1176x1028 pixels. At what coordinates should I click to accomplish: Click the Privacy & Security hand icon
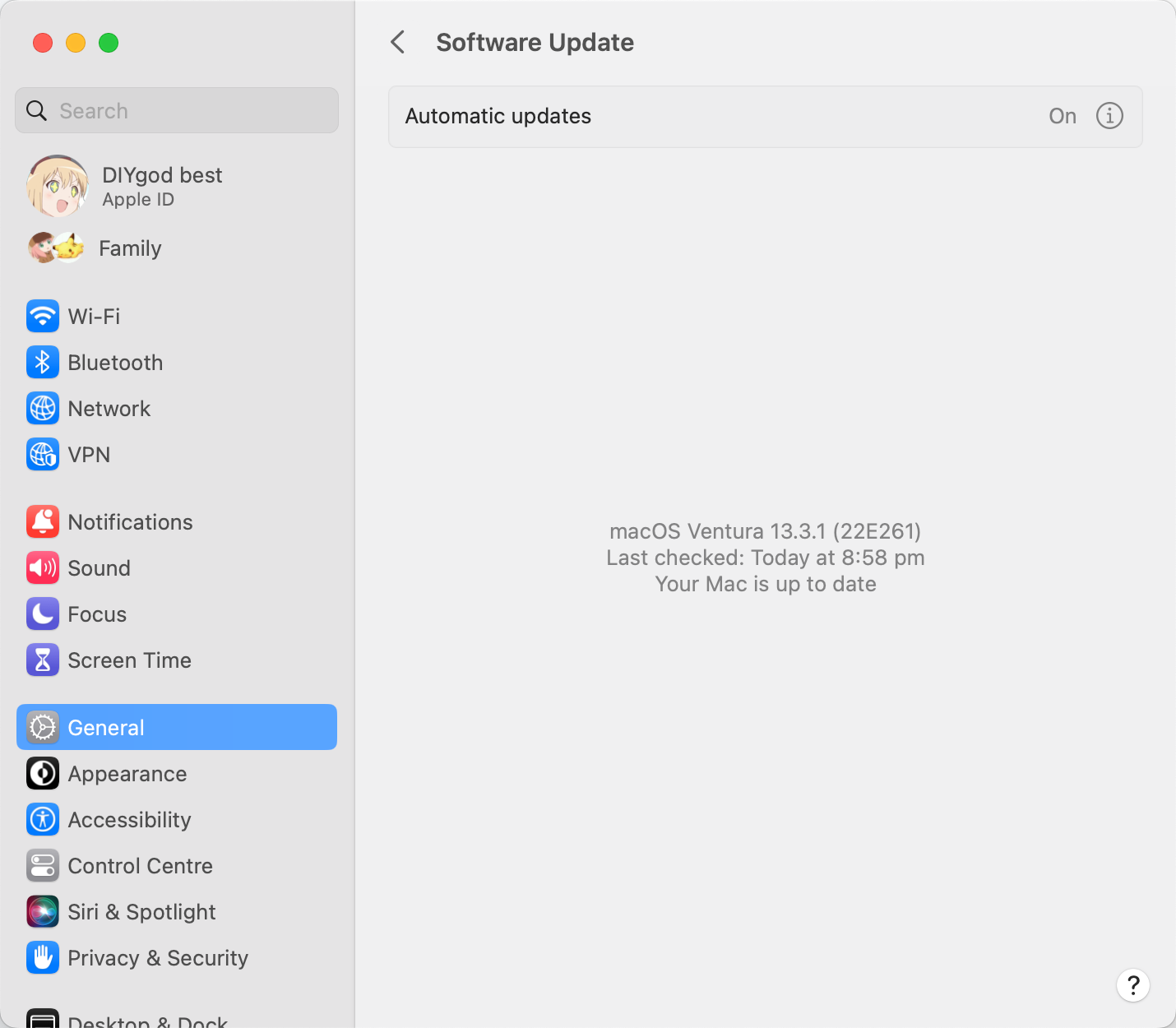coord(43,957)
